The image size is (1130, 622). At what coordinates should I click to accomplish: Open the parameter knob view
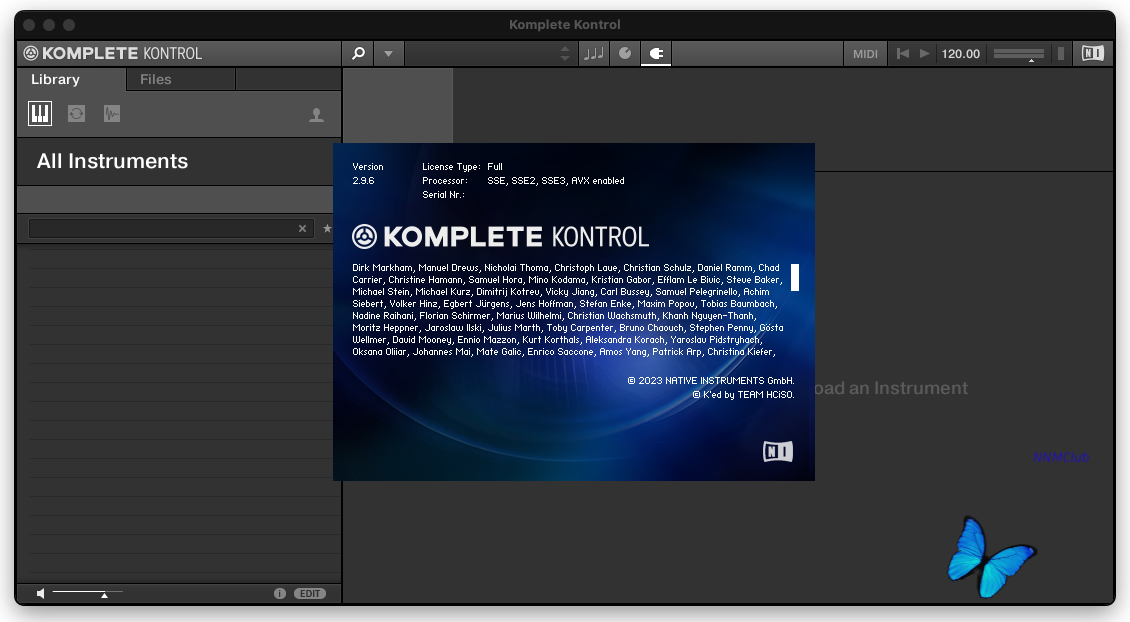pos(625,53)
